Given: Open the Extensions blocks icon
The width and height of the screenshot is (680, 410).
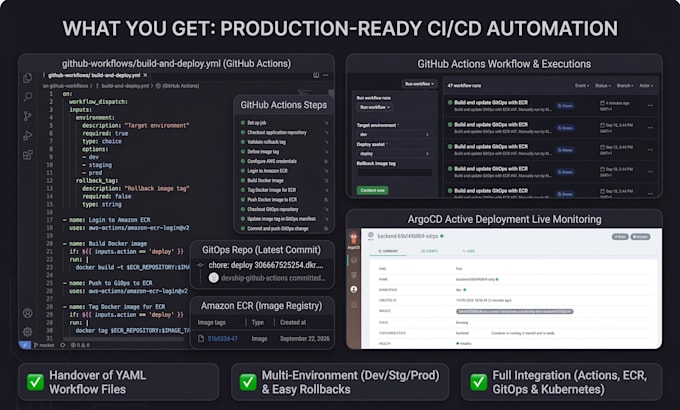Looking at the screenshot, I should point(28,154).
